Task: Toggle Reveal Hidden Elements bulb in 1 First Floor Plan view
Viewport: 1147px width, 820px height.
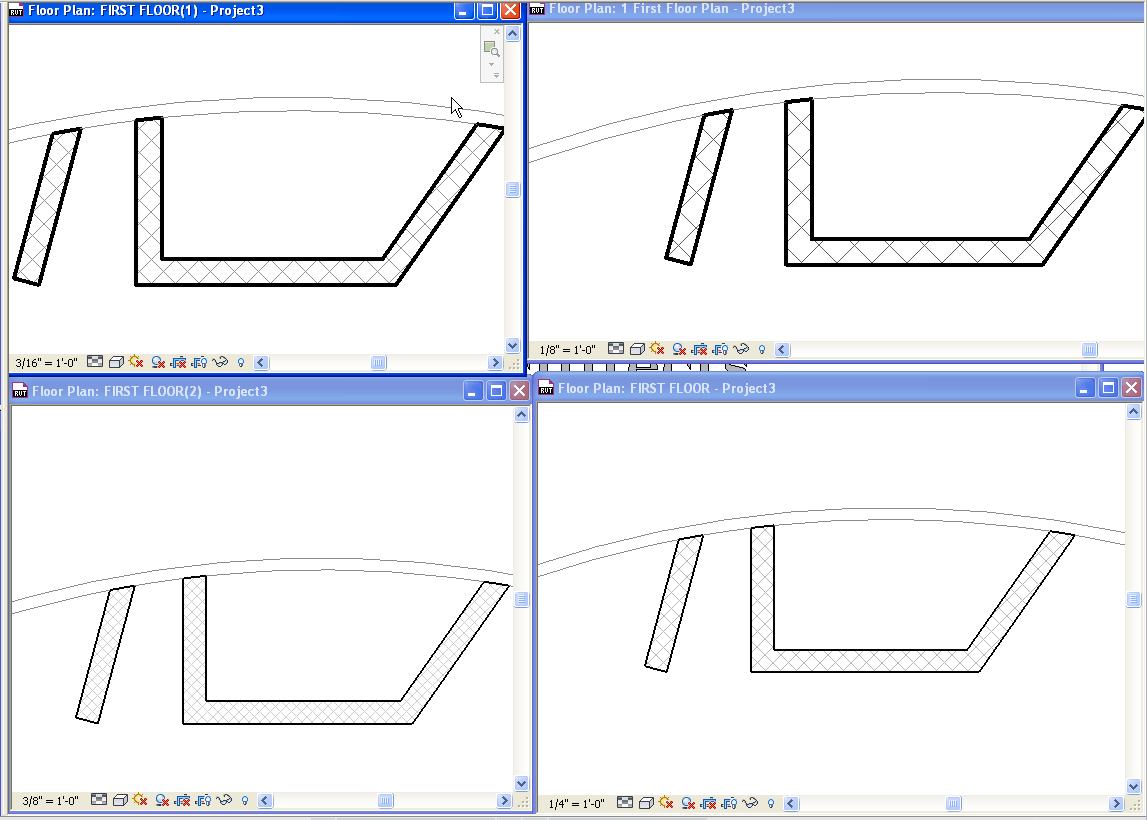Action: (761, 350)
